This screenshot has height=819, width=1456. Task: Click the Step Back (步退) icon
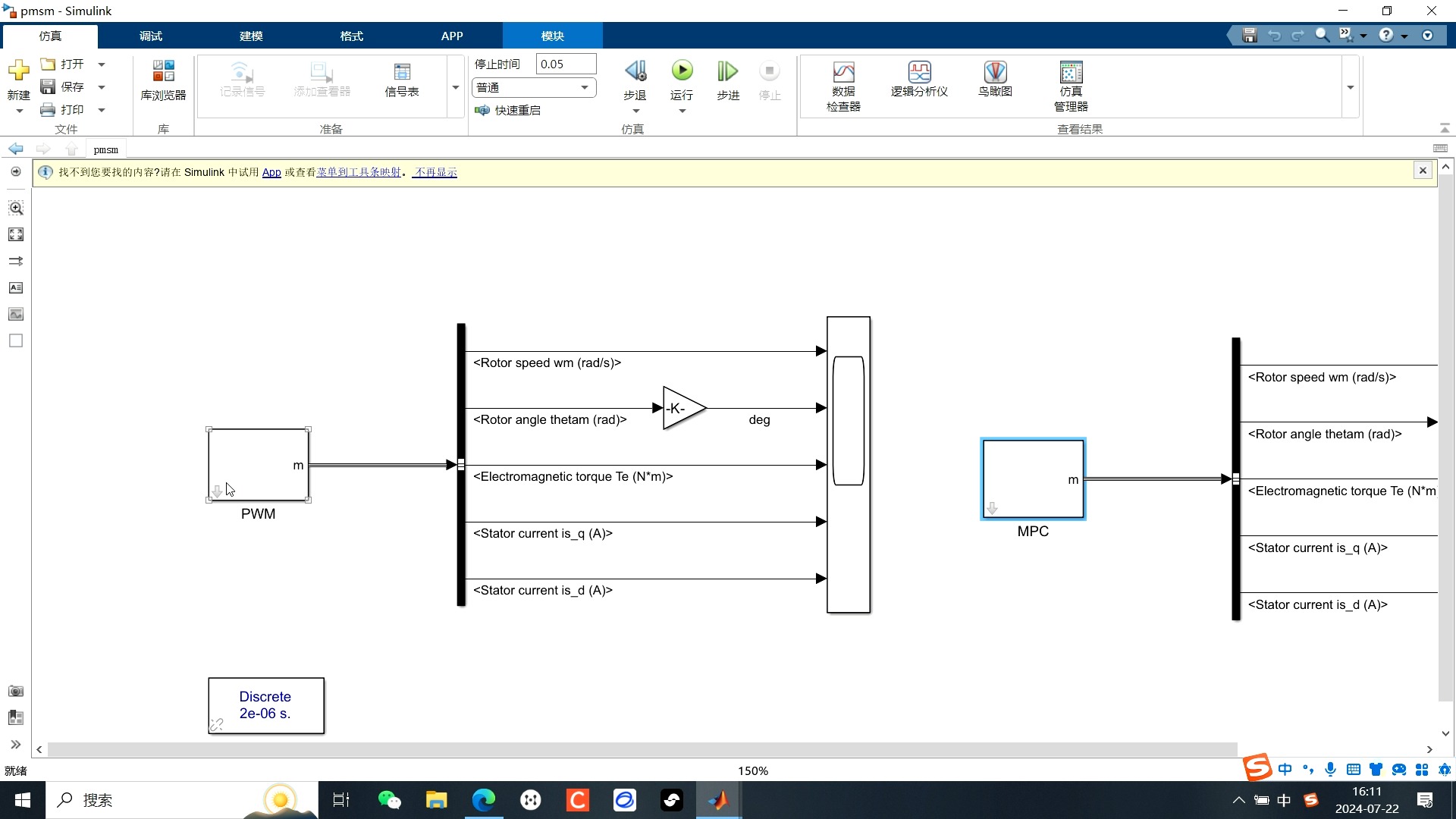point(635,72)
